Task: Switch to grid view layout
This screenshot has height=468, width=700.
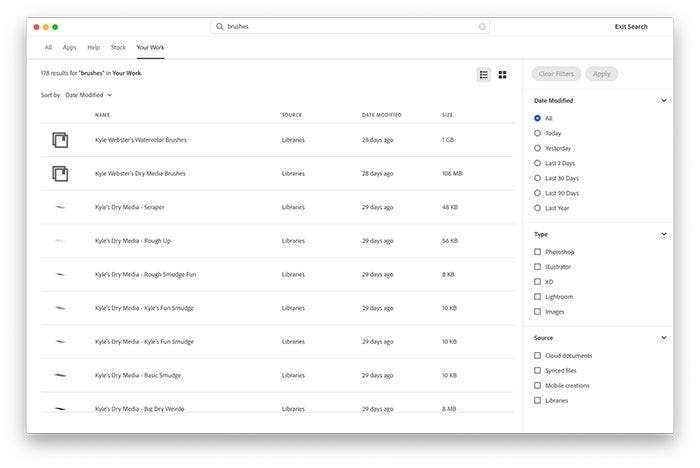Action: point(502,74)
